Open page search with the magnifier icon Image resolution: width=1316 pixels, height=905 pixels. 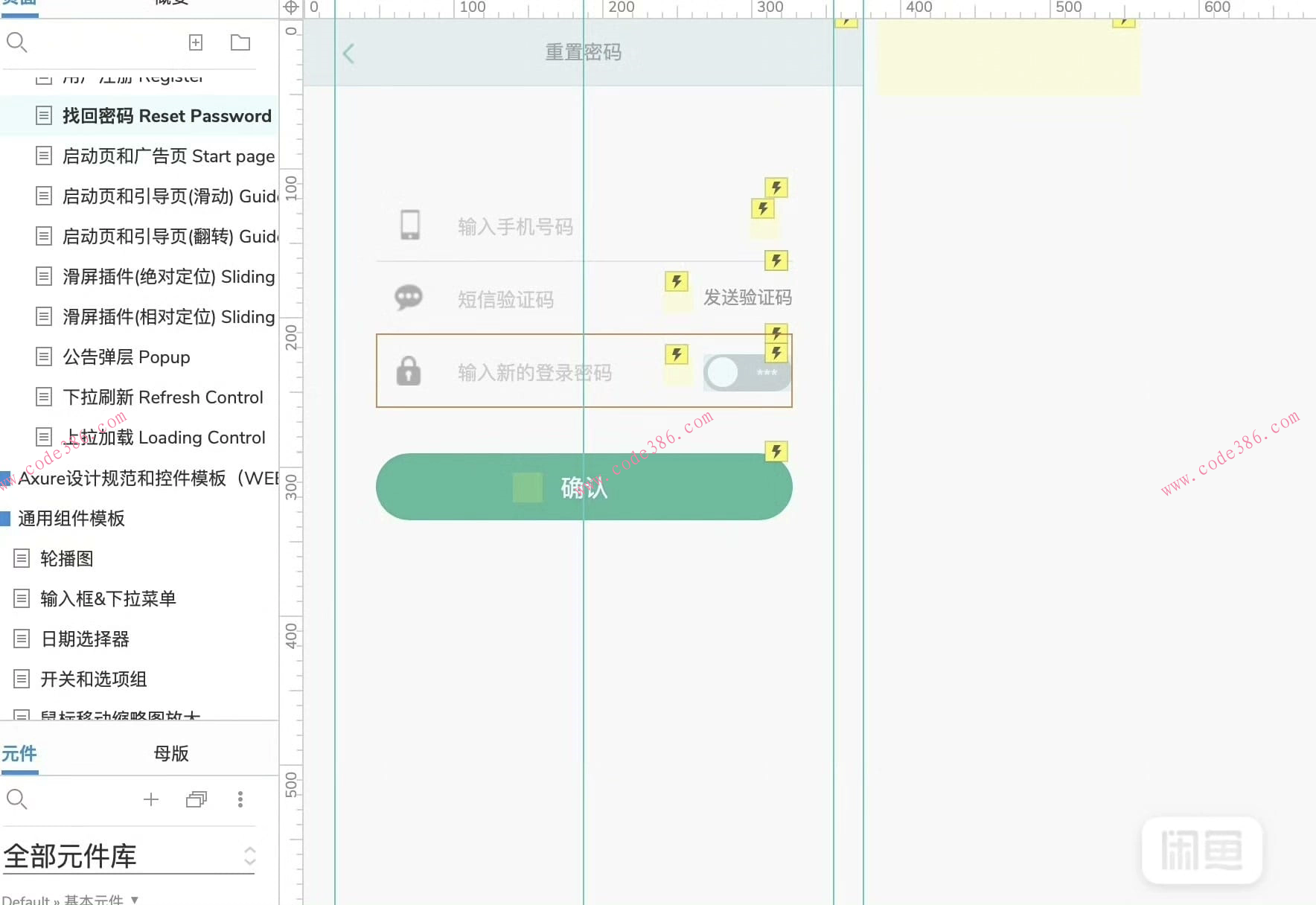point(16,42)
